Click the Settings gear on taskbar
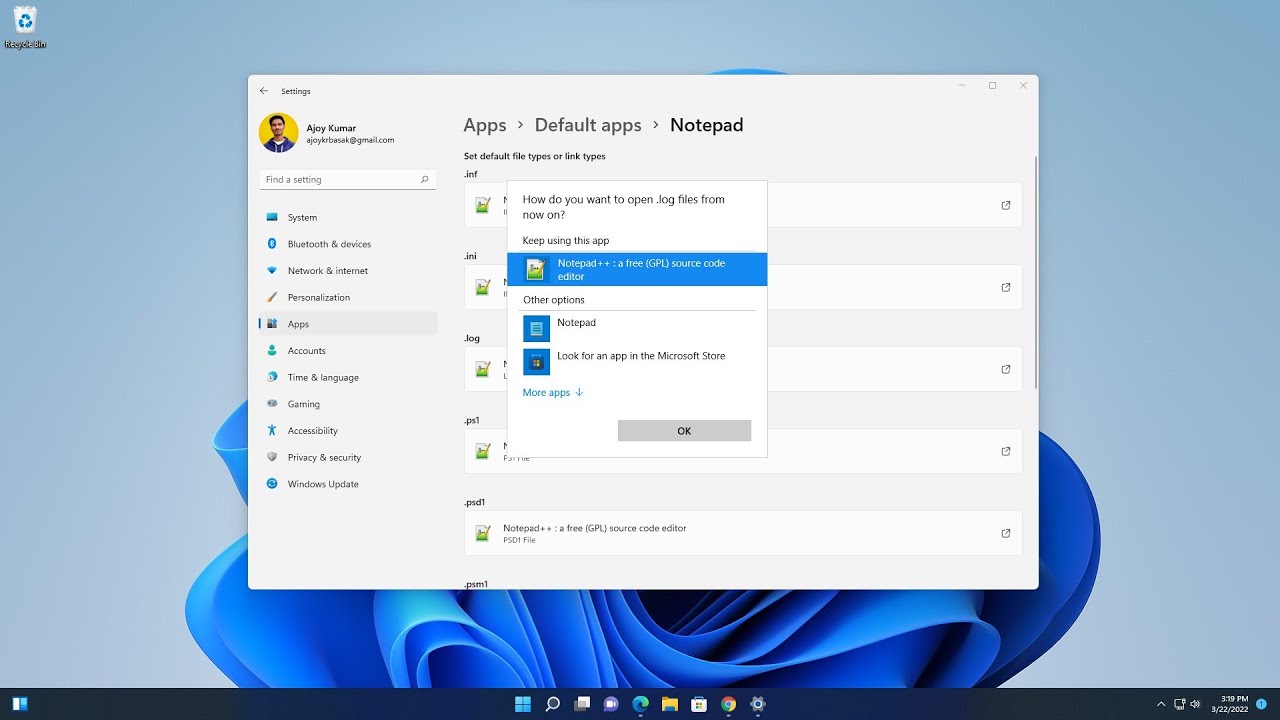 [x=758, y=704]
